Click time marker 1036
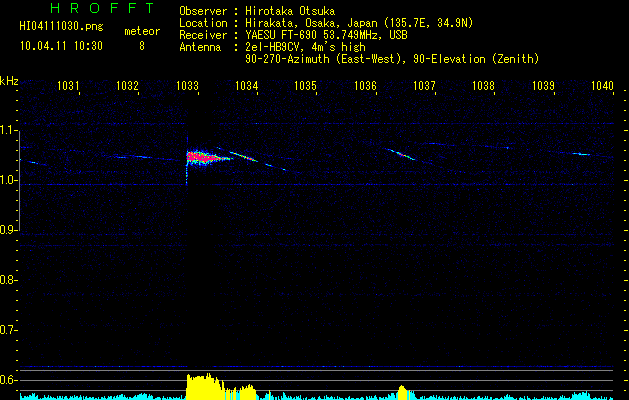Viewport: 629px width, 400px height. [x=365, y=86]
